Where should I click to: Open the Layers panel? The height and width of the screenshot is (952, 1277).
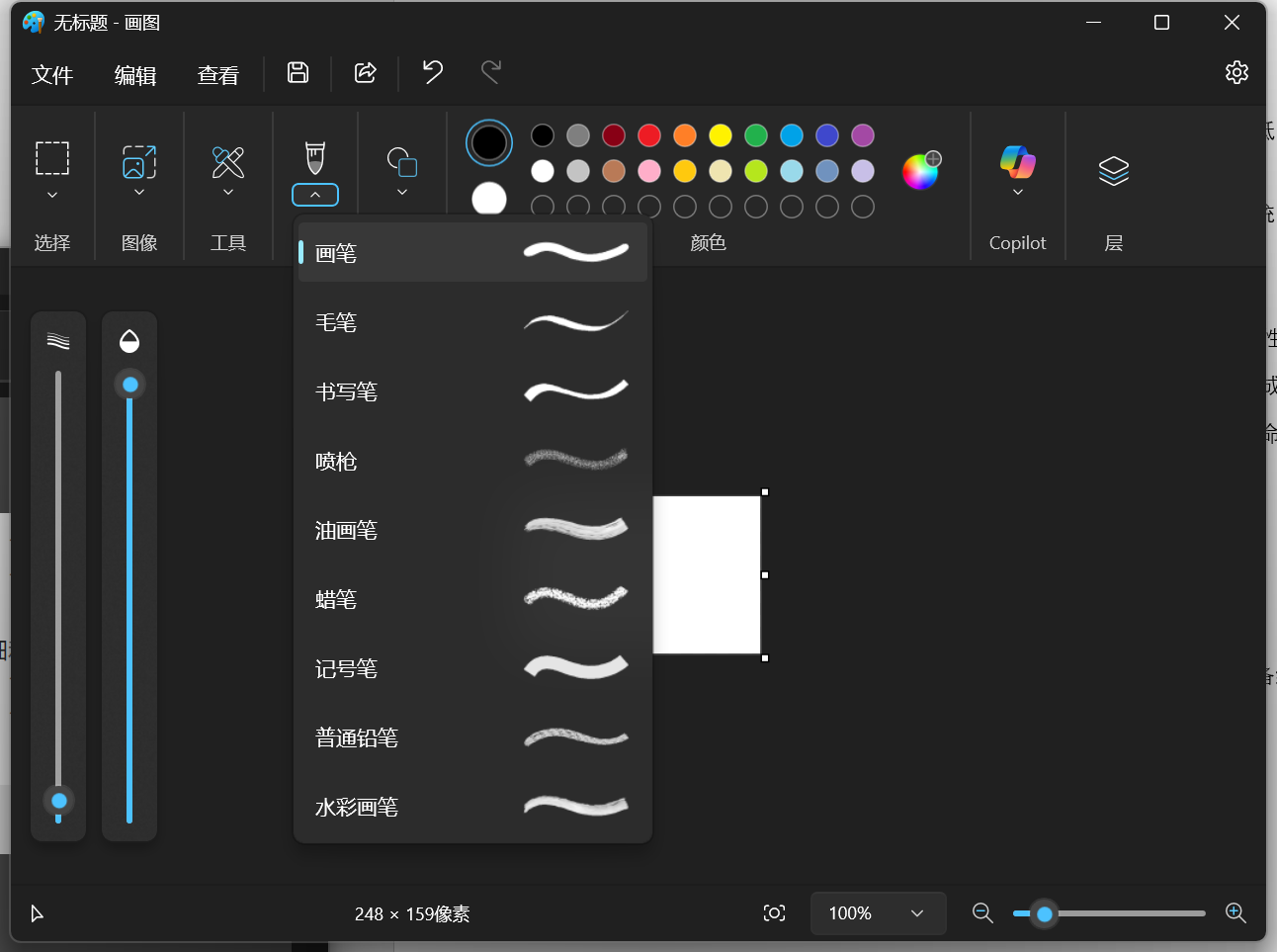coord(1113,171)
